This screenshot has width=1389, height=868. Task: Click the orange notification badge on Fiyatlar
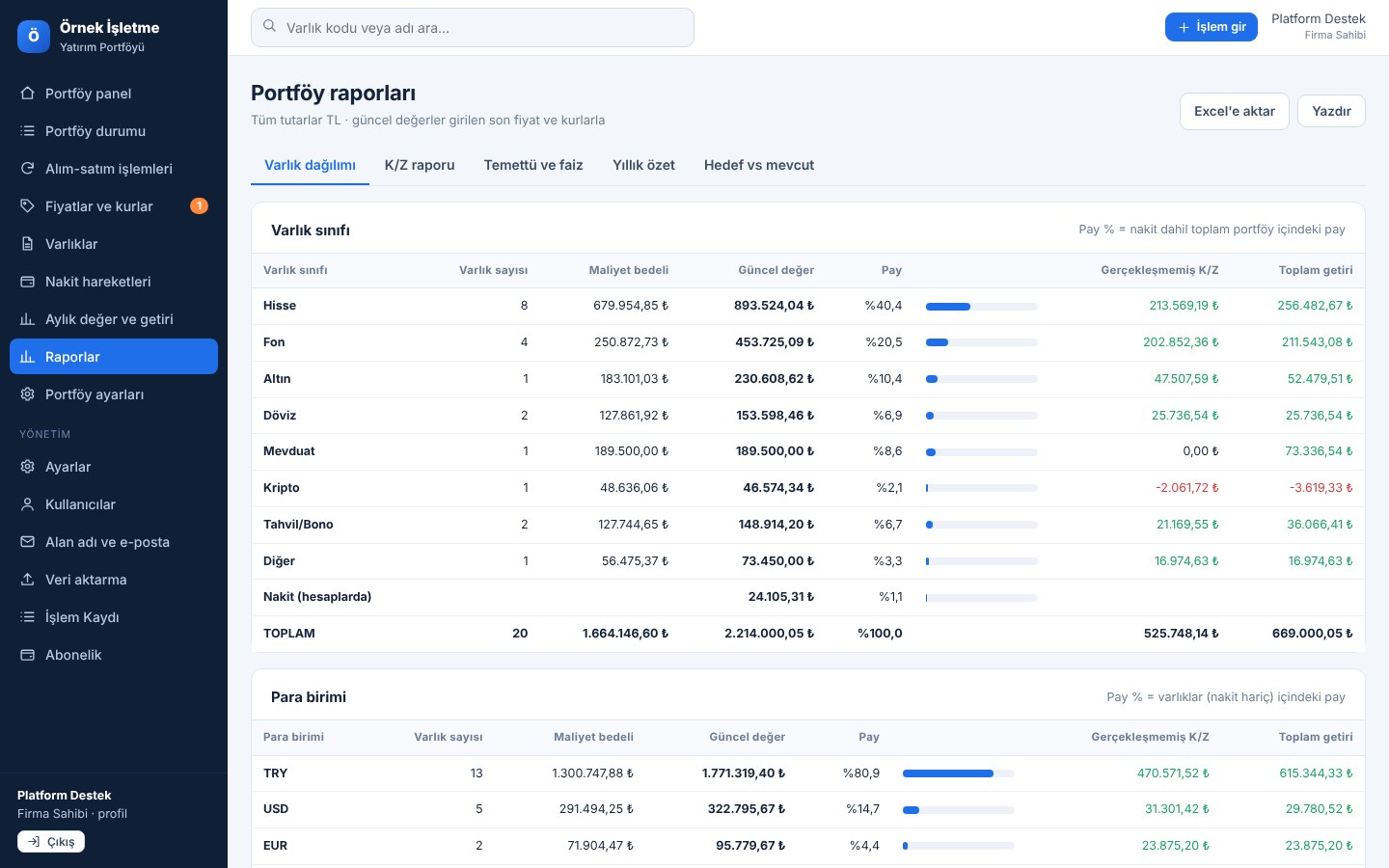199,205
